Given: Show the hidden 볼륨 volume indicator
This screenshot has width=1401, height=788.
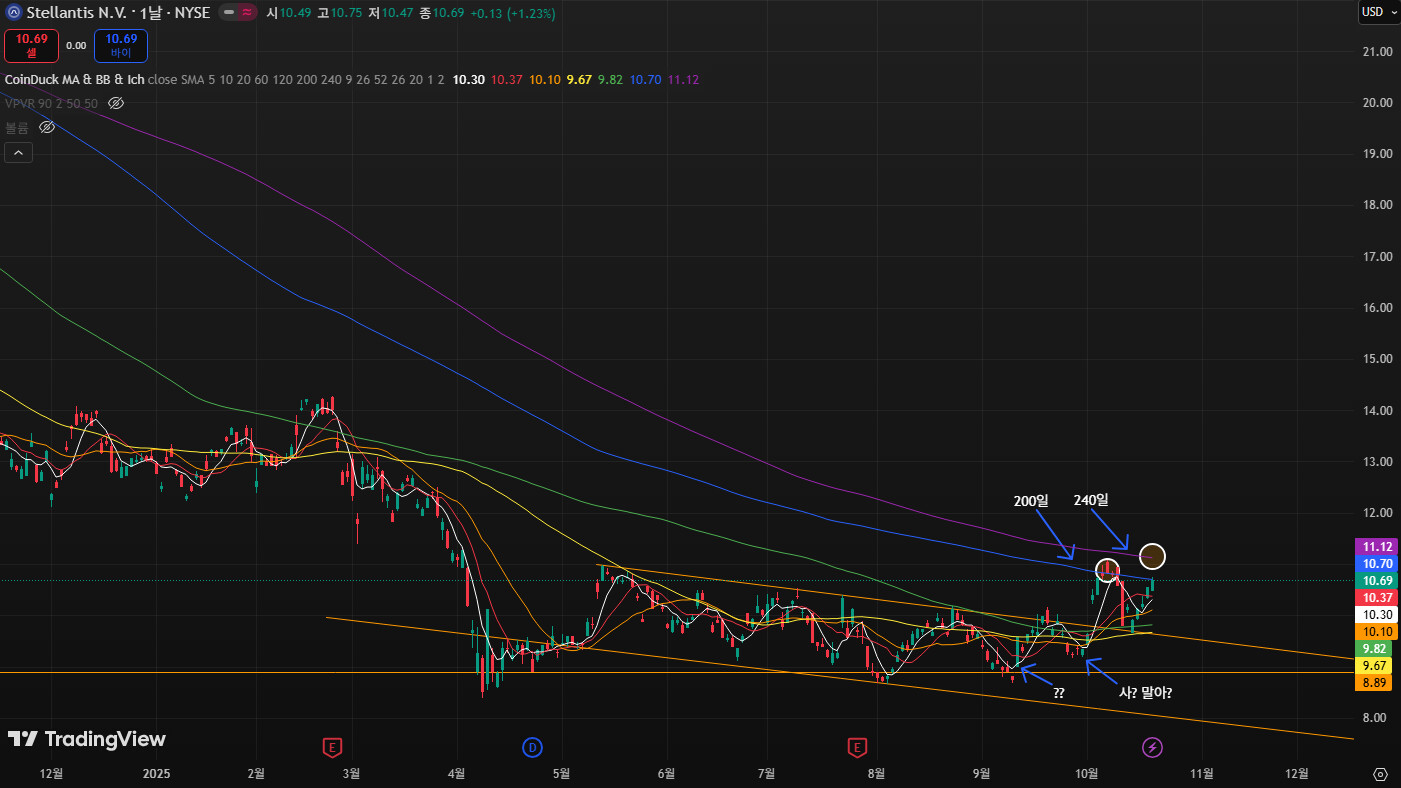Looking at the screenshot, I should [46, 127].
